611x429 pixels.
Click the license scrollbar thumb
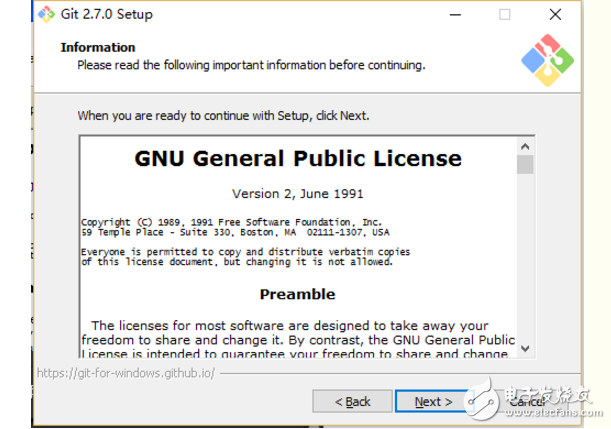[x=525, y=164]
